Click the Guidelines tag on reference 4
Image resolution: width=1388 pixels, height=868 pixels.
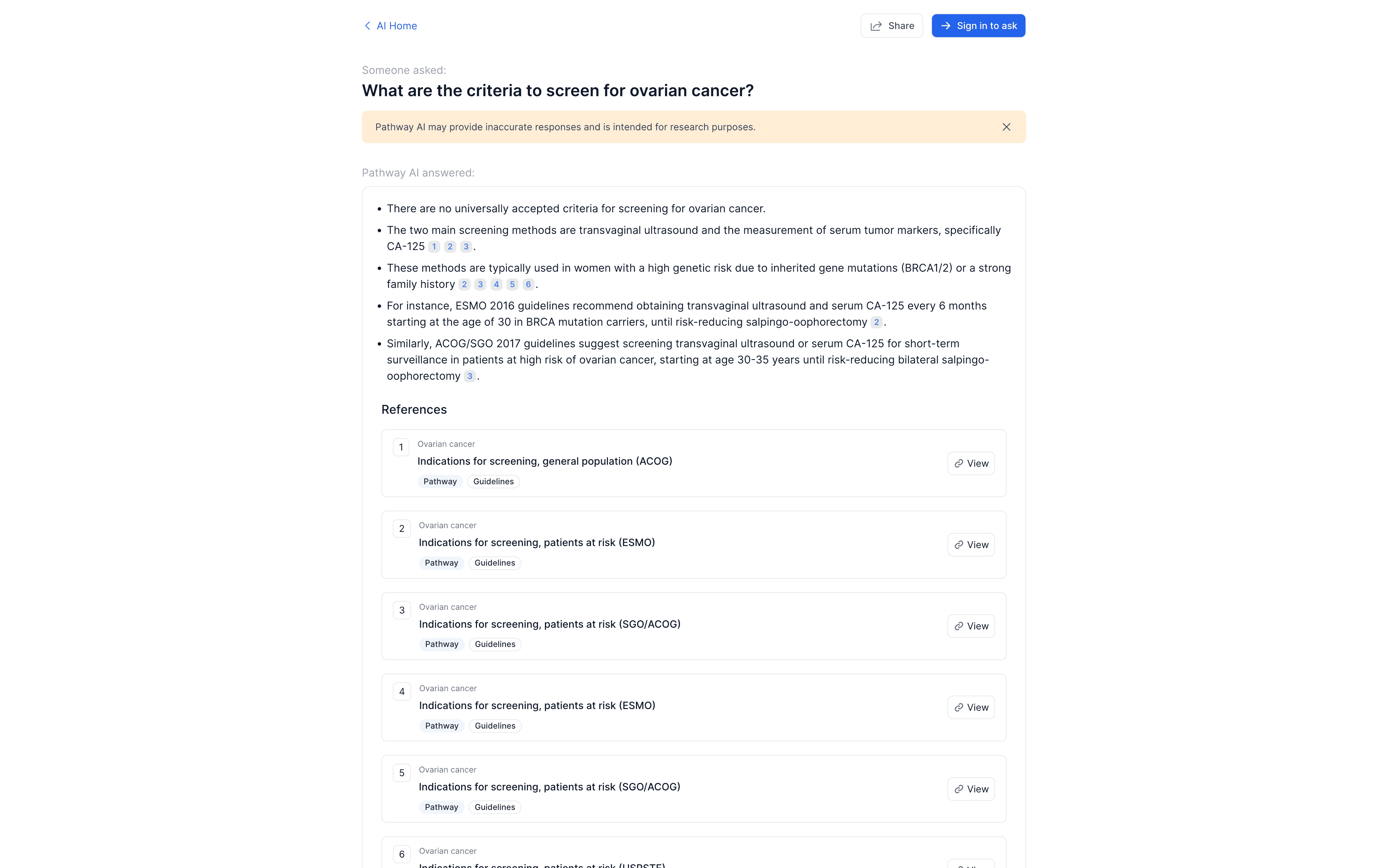coord(495,726)
